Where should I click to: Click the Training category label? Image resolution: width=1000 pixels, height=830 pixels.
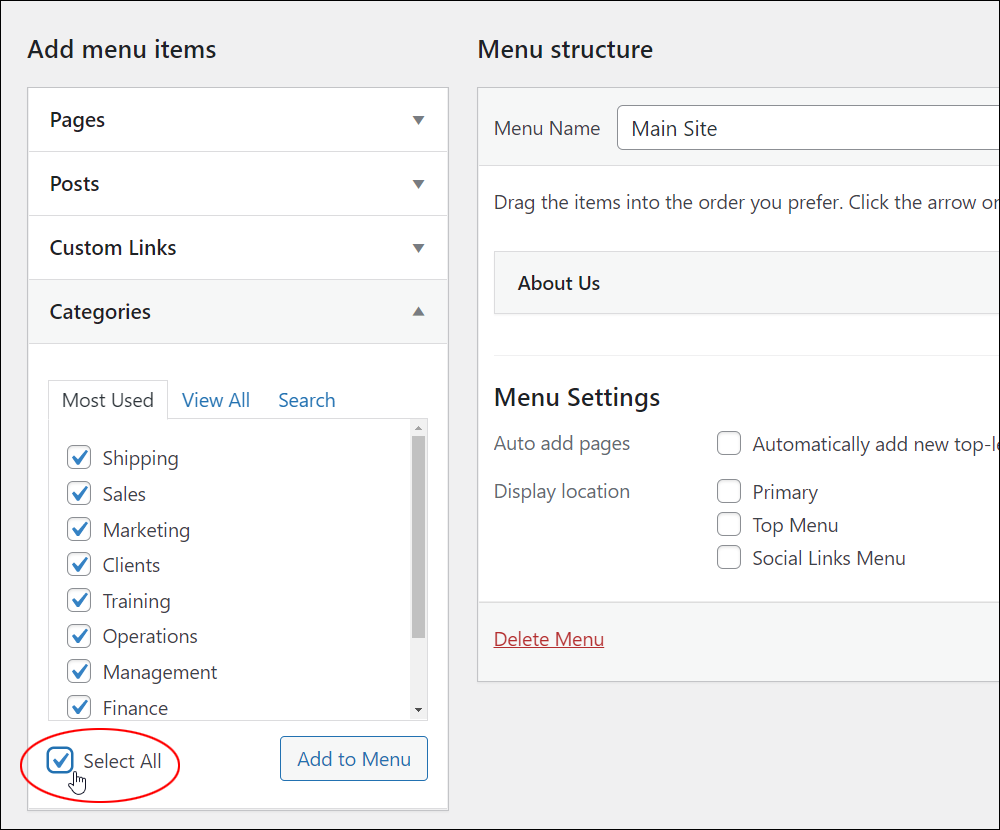pos(136,602)
